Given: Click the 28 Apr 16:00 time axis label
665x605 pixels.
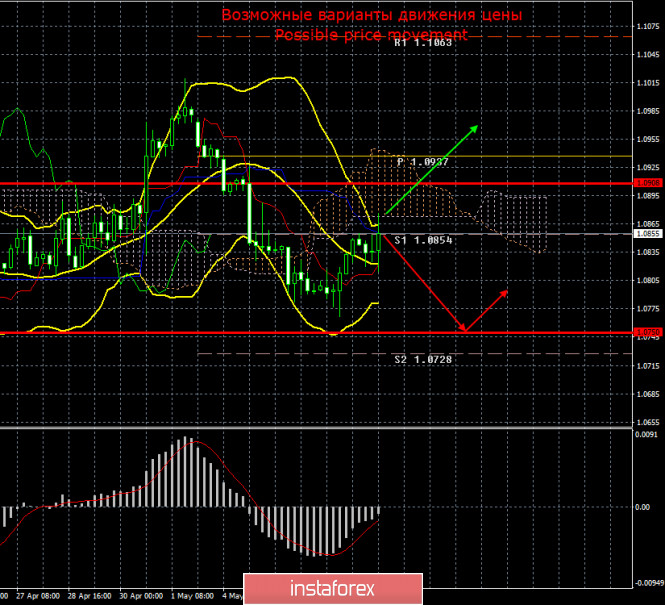Looking at the screenshot, I should coord(89,596).
